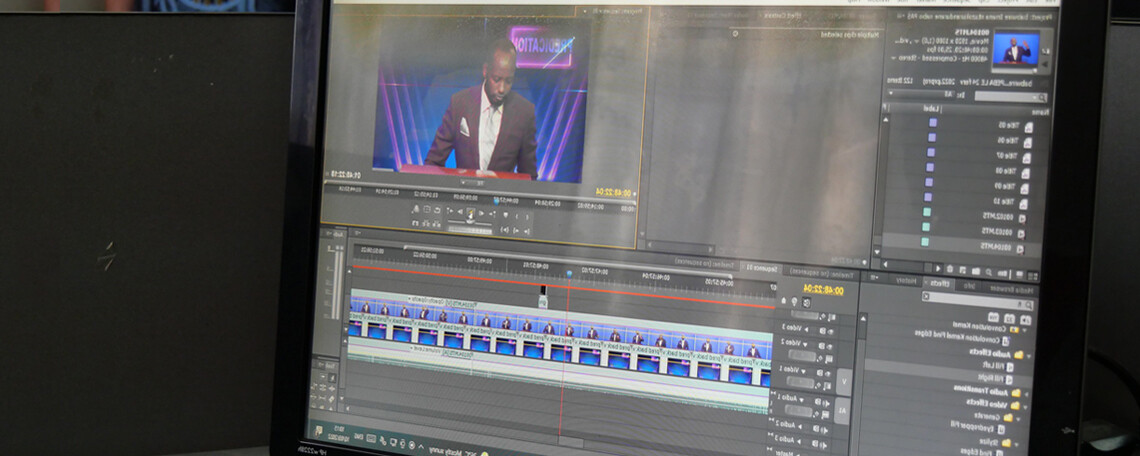The height and width of the screenshot is (456, 1140).
Task: Click New Bin folder icon in Project panel
Action: pos(976,272)
